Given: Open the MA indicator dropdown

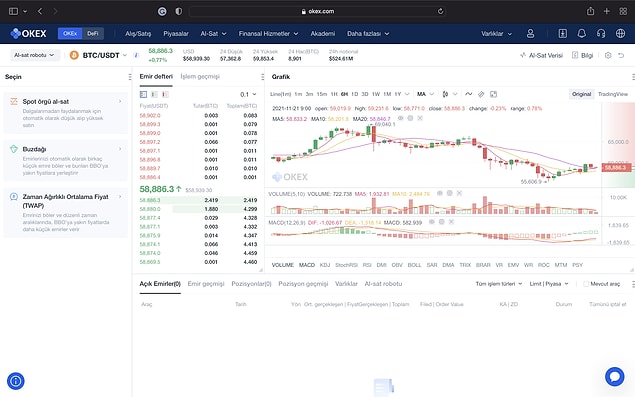Looking at the screenshot, I should [425, 94].
